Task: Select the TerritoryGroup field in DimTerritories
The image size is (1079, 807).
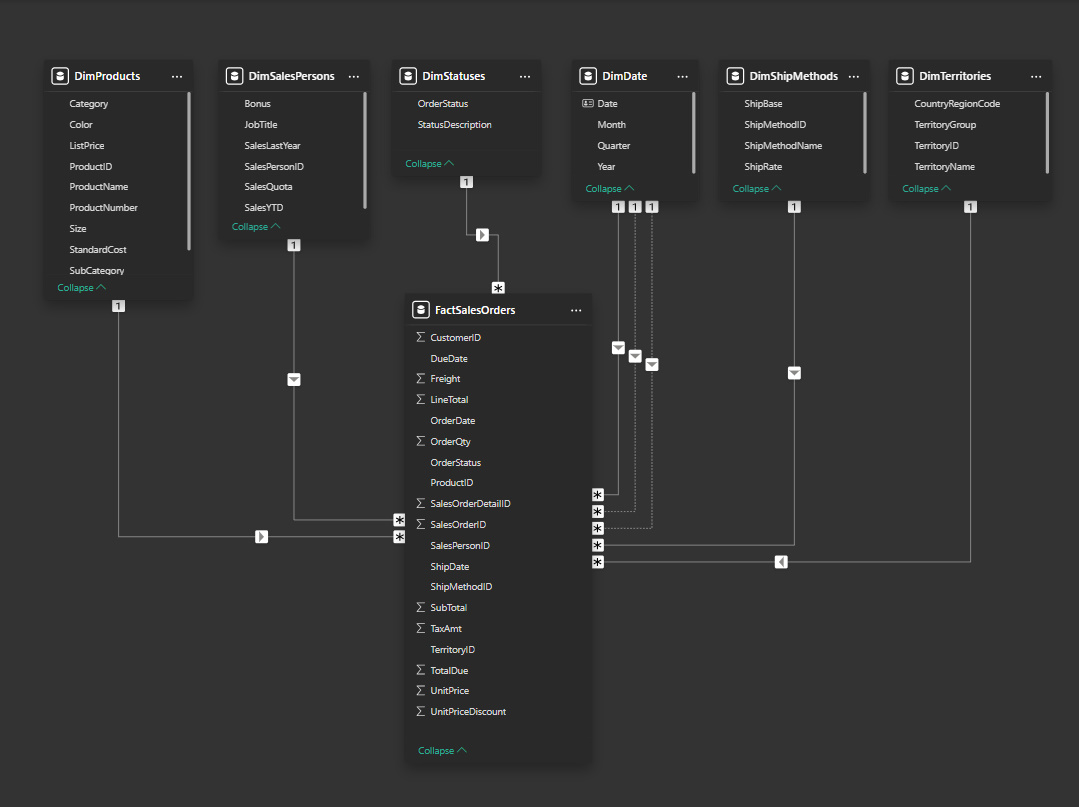Action: [x=946, y=125]
